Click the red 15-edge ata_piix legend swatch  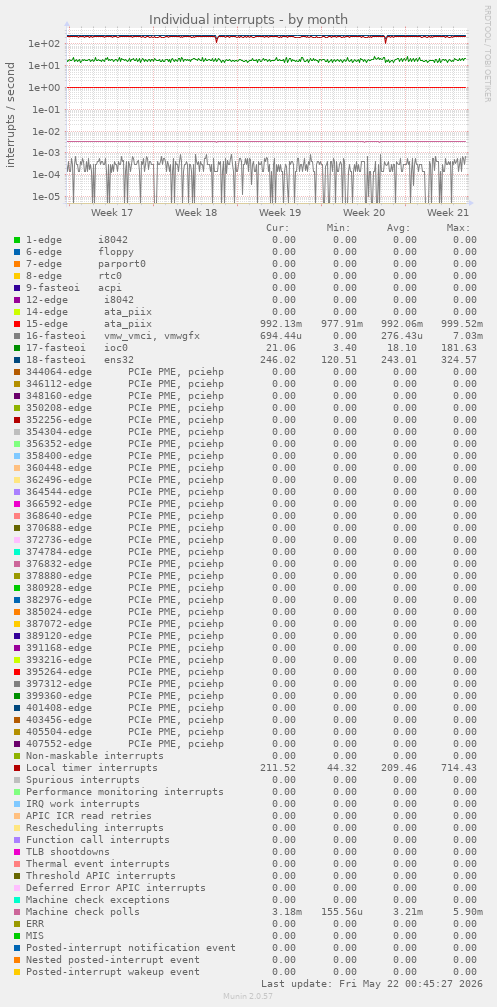pyautogui.click(x=17, y=324)
